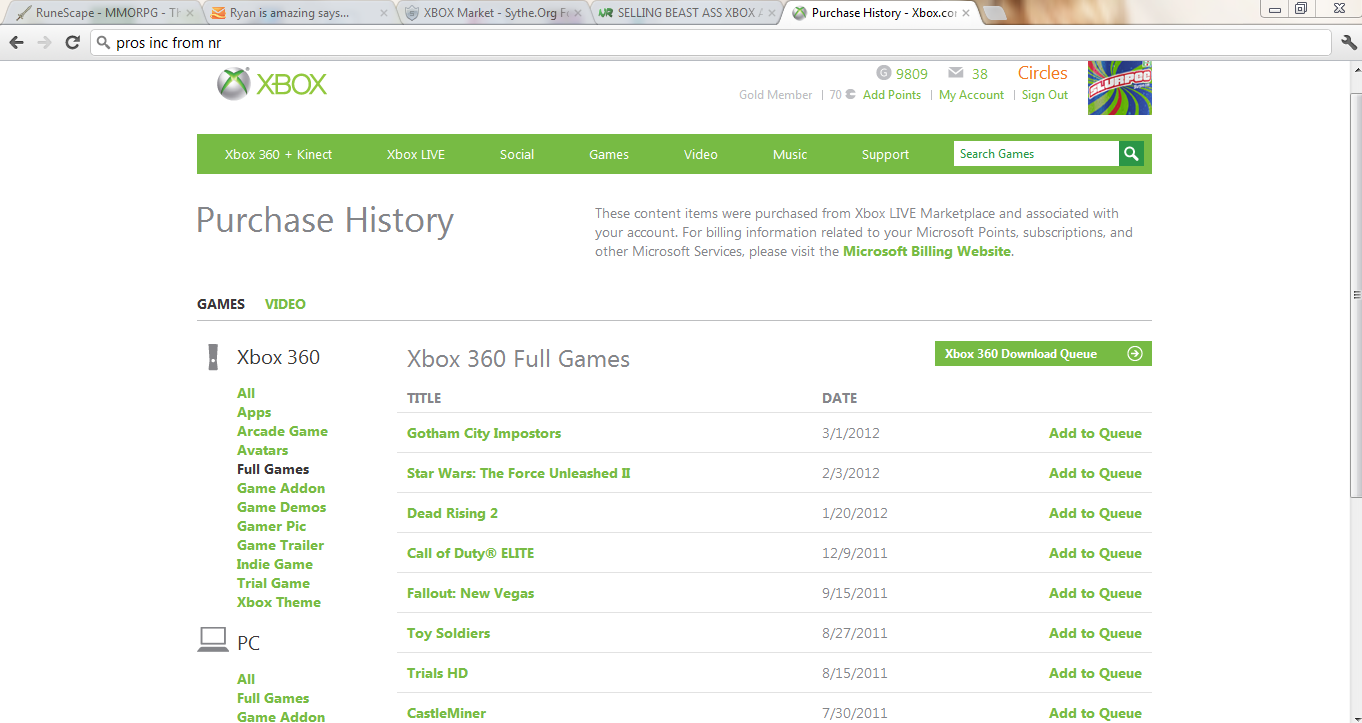Click the Gamerscore G icon
The width and height of the screenshot is (1362, 723).
point(883,73)
